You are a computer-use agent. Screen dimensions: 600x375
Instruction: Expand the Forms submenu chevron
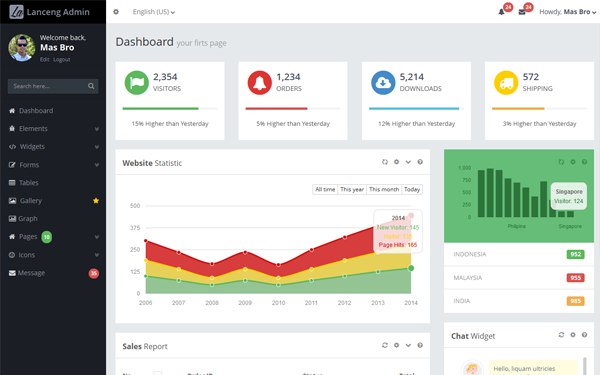tap(97, 165)
